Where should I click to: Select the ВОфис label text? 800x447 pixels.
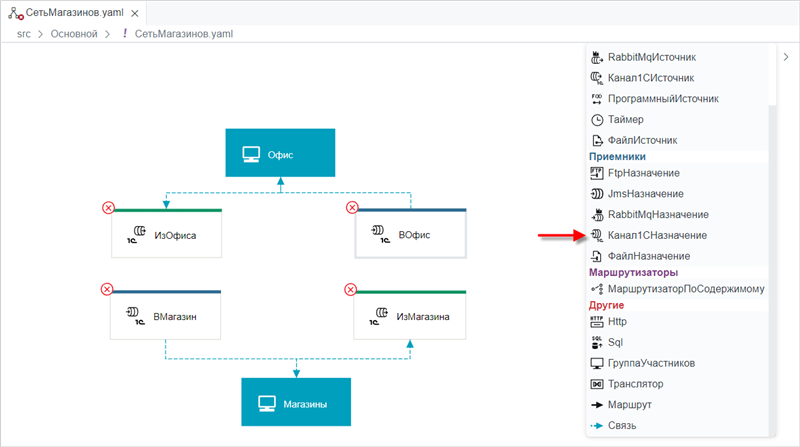tap(414, 235)
